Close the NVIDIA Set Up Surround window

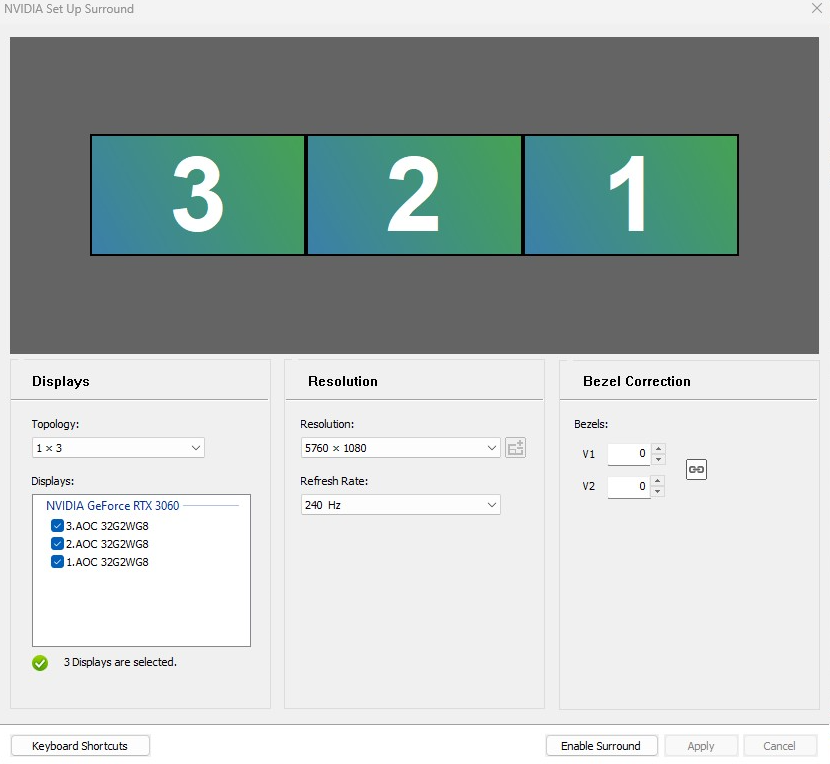(x=817, y=8)
